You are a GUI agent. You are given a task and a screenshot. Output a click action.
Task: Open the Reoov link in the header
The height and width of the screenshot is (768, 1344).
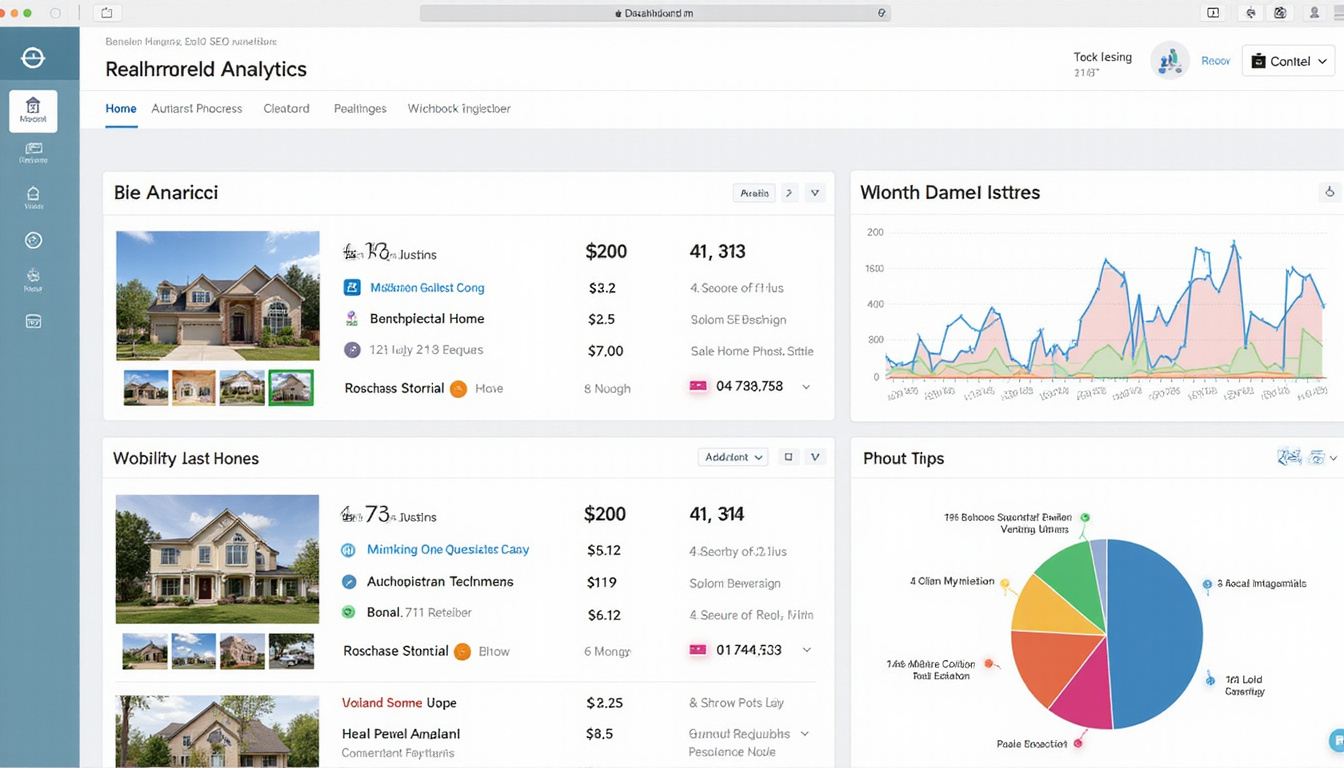coord(1215,60)
